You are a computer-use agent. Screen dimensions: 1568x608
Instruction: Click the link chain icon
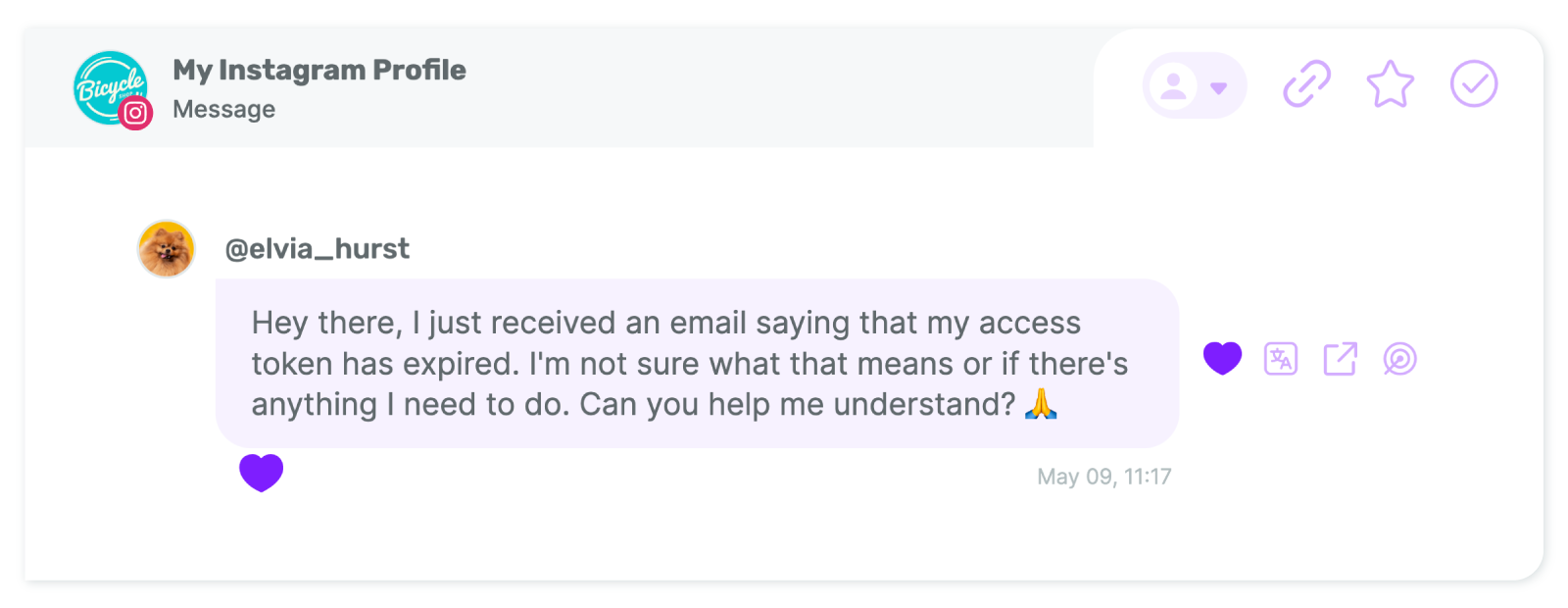1307,84
